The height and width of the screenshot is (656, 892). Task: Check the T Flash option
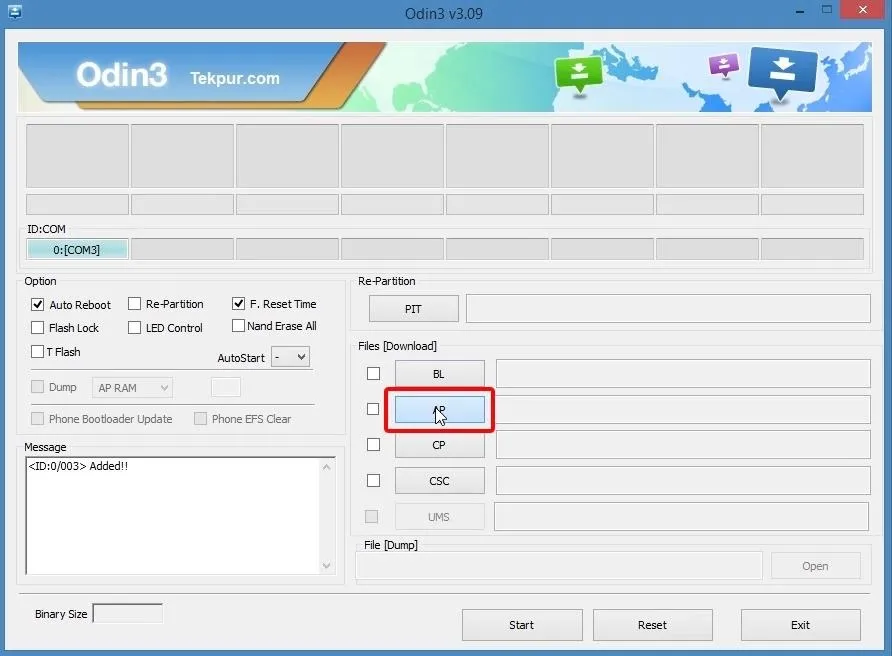click(38, 352)
